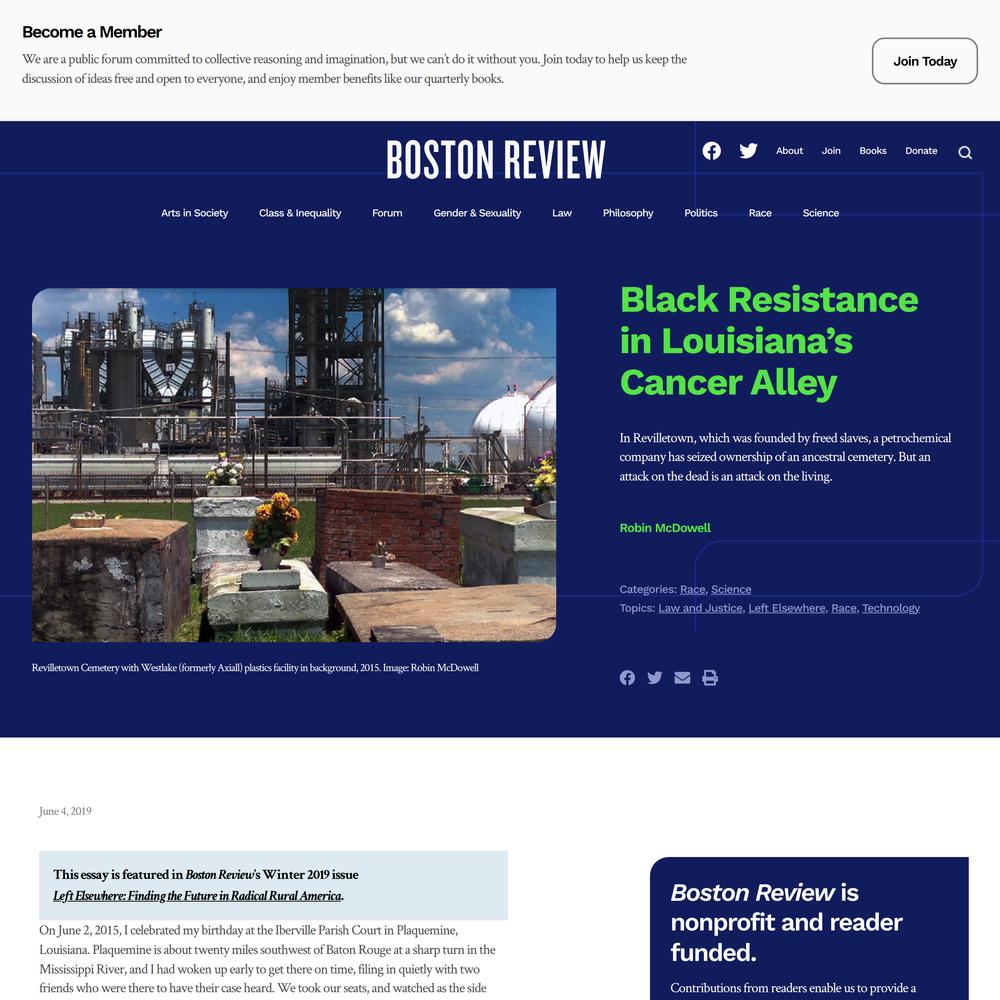This screenshot has width=1000, height=1000.
Task: Share article on Twitter below topics
Action: (x=654, y=678)
